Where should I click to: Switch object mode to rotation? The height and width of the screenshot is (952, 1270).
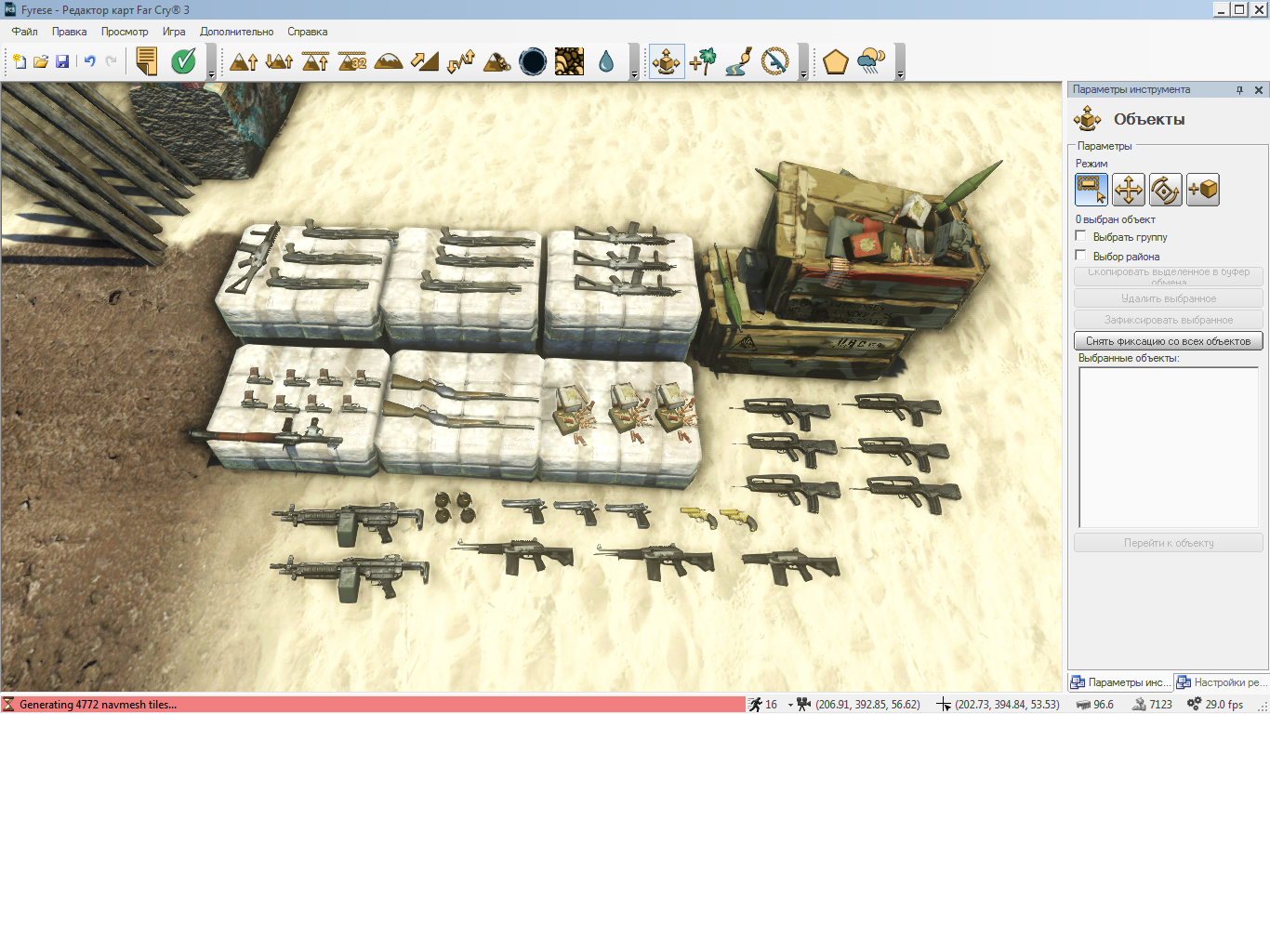point(1166,190)
